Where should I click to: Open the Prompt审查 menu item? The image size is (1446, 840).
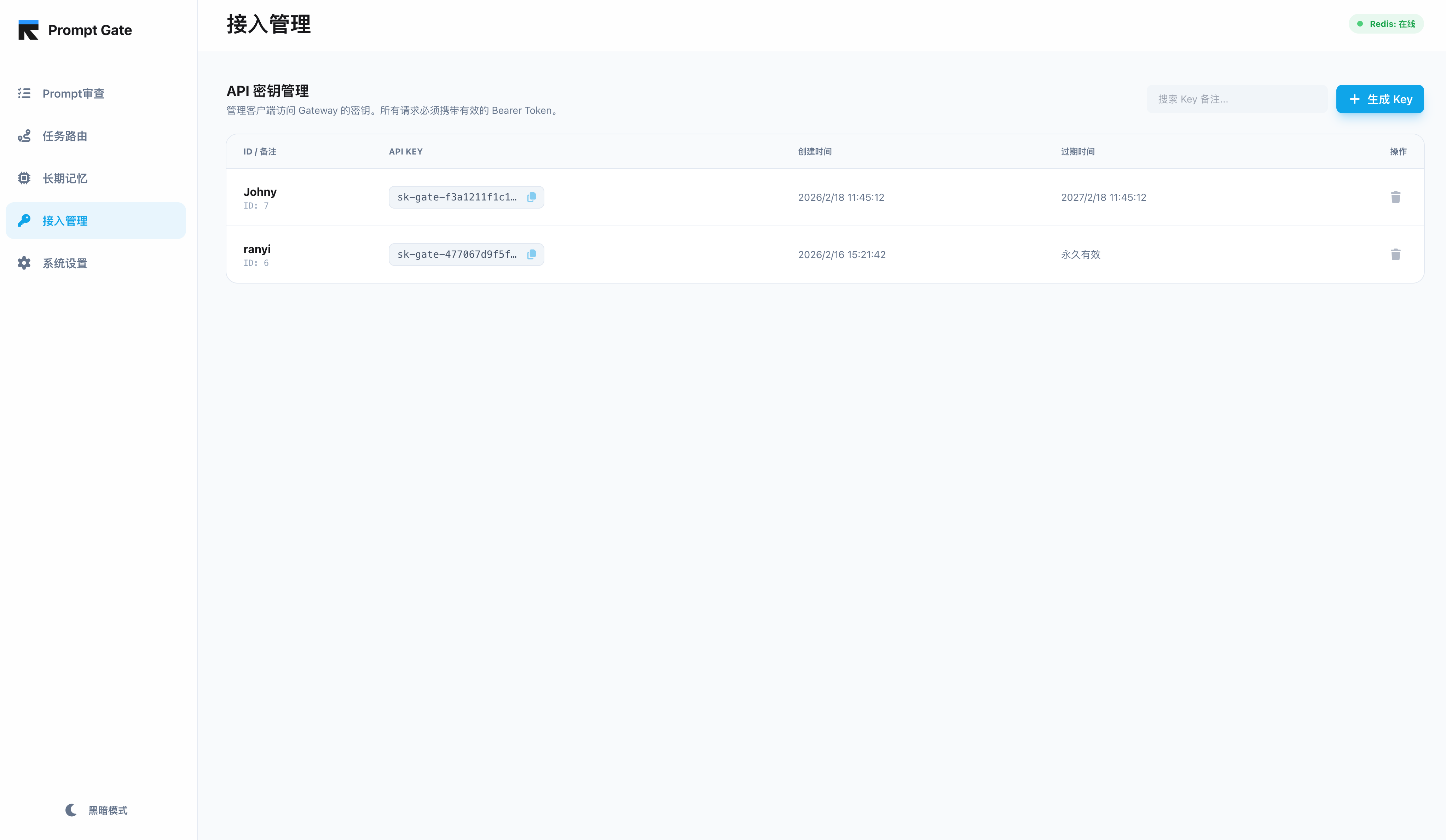[x=74, y=93]
